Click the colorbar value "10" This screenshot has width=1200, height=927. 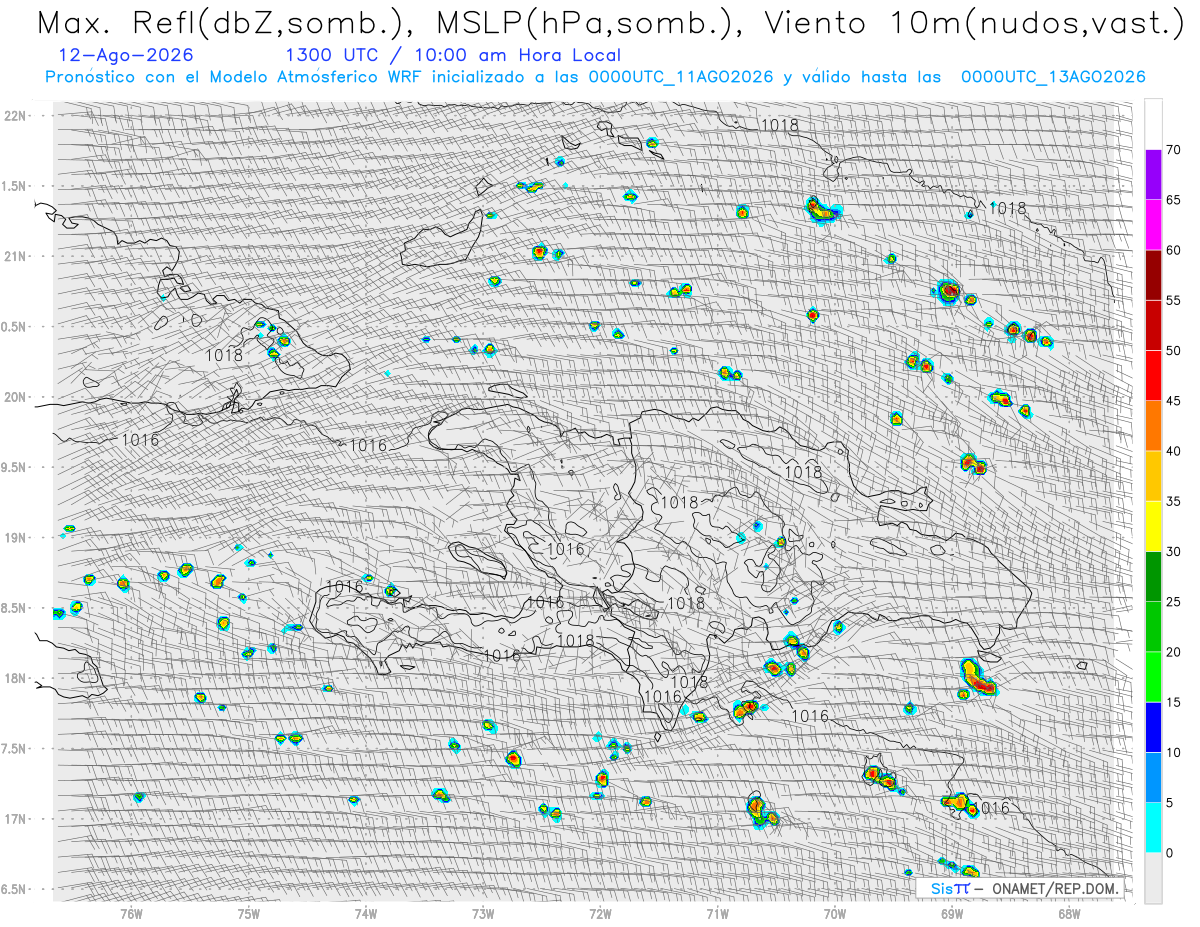1173,752
